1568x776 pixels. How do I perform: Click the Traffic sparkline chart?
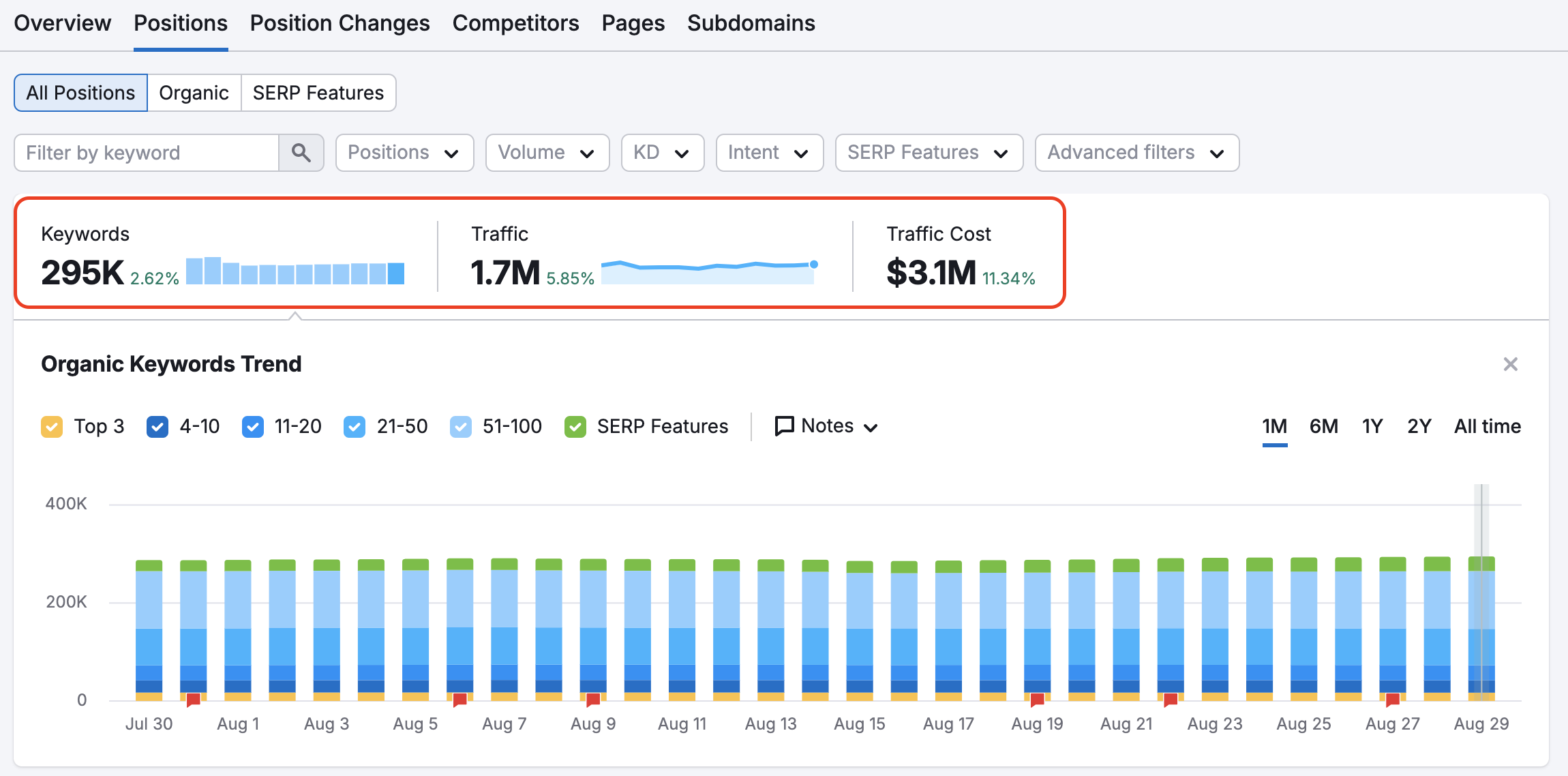click(x=709, y=271)
